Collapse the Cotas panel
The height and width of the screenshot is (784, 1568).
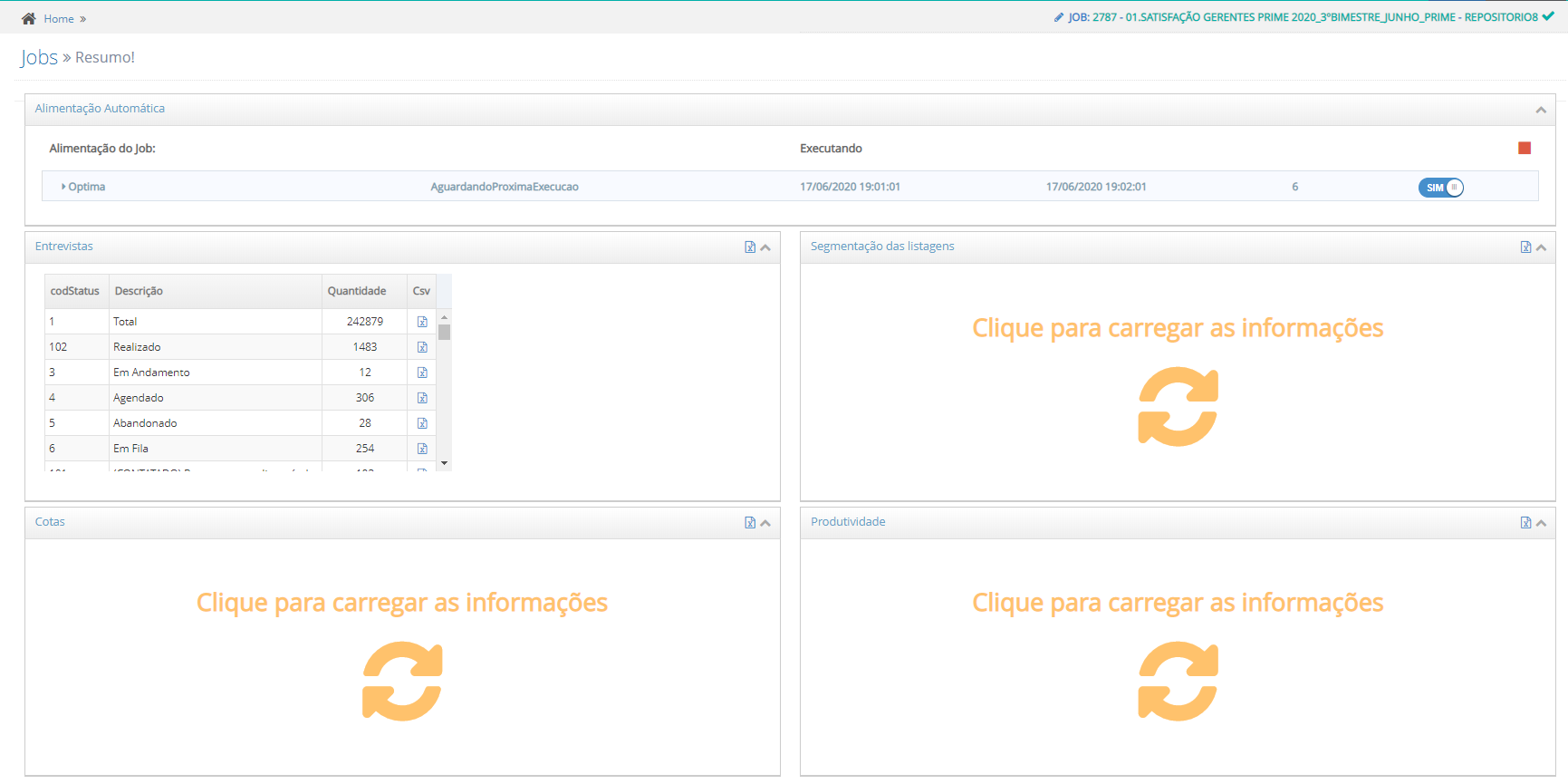click(x=765, y=523)
